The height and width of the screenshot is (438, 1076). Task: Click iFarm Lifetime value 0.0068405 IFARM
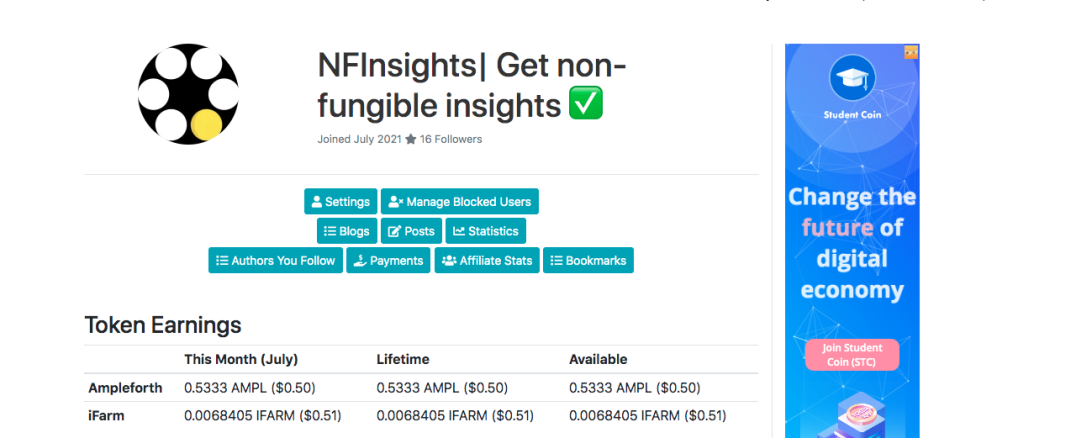[x=455, y=415]
